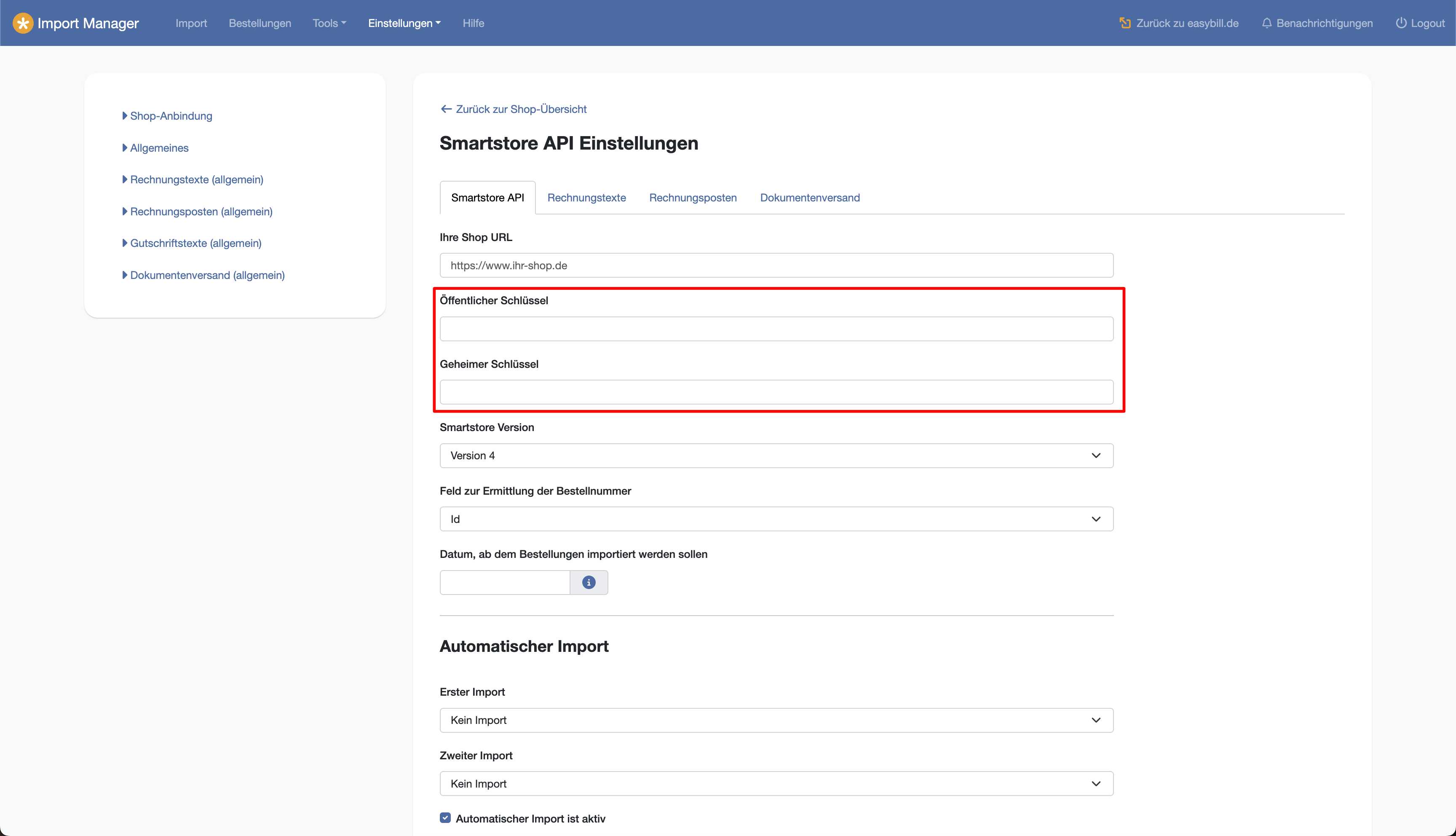Open the Smartstore Version dropdown
Image resolution: width=1456 pixels, height=836 pixels.
tap(776, 456)
